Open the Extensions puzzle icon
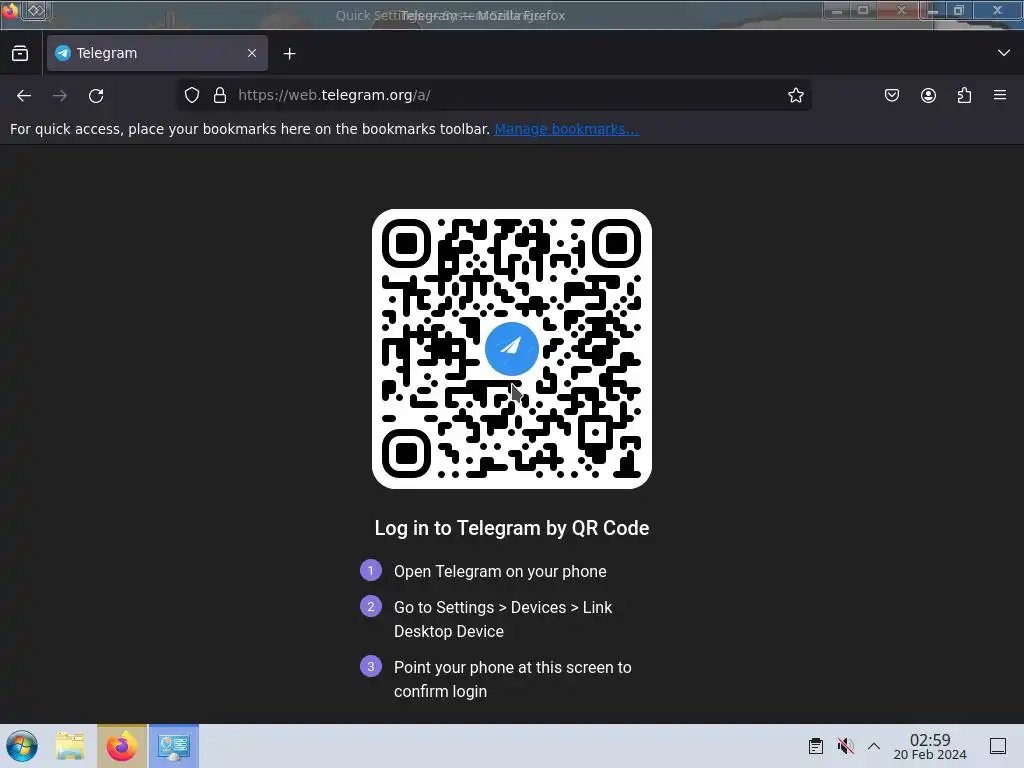The image size is (1024, 768). (x=964, y=95)
